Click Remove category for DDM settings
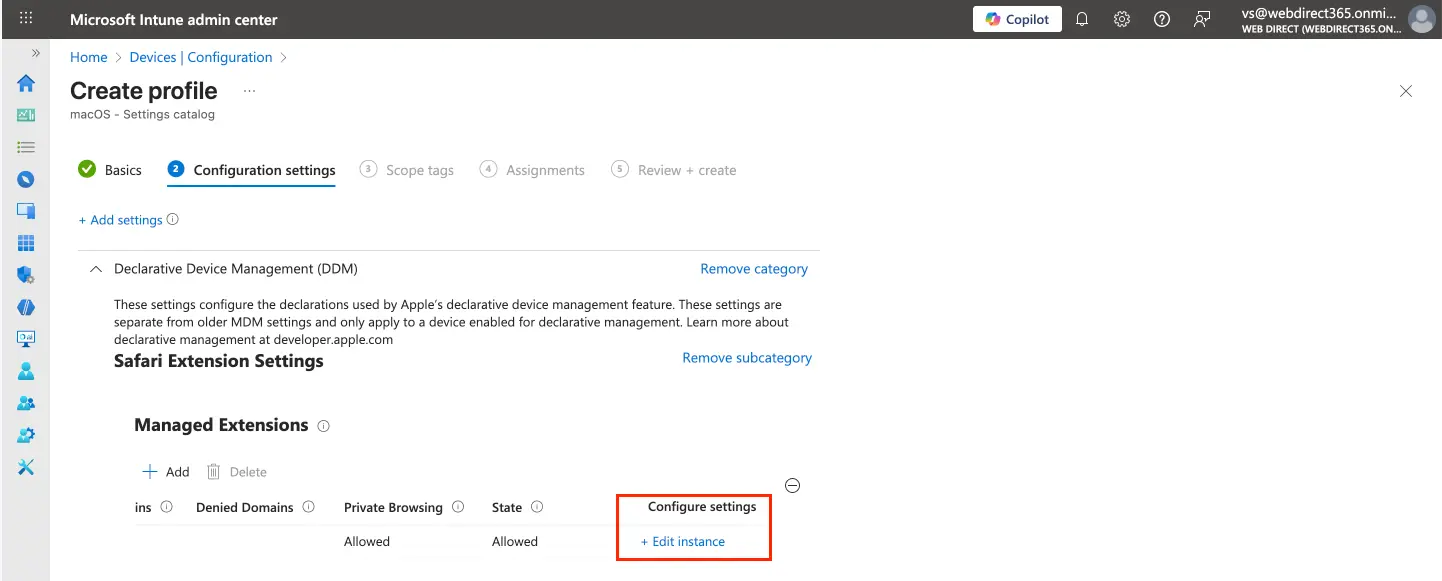Screen dimensions: 1442x581 pos(754,268)
